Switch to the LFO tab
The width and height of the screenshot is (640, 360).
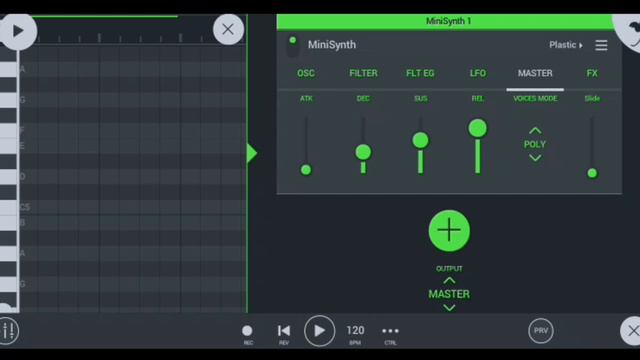click(x=478, y=73)
